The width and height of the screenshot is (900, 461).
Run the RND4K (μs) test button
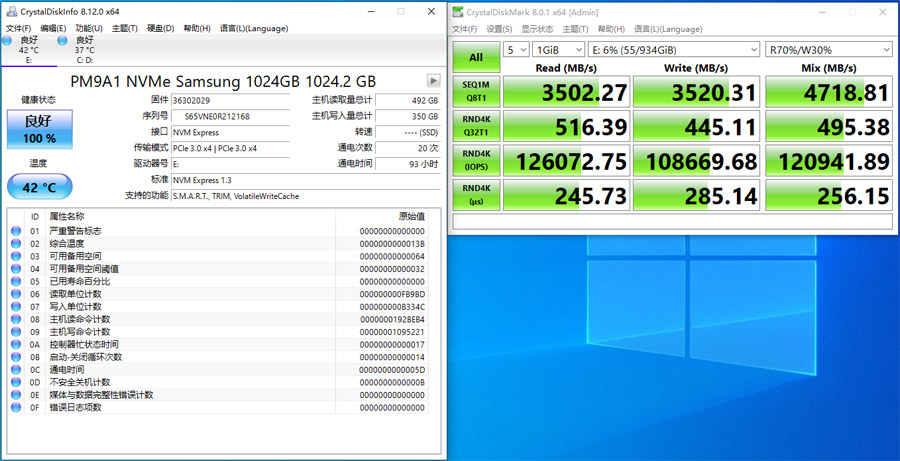[x=476, y=195]
